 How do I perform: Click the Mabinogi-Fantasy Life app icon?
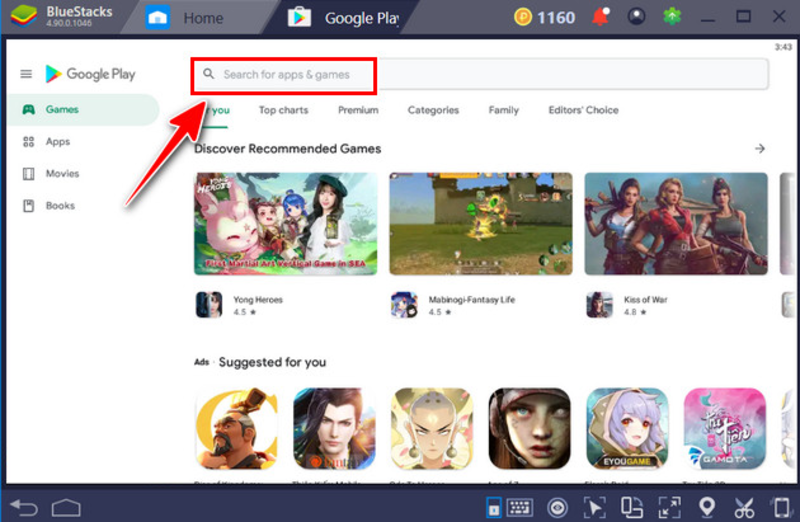point(404,305)
